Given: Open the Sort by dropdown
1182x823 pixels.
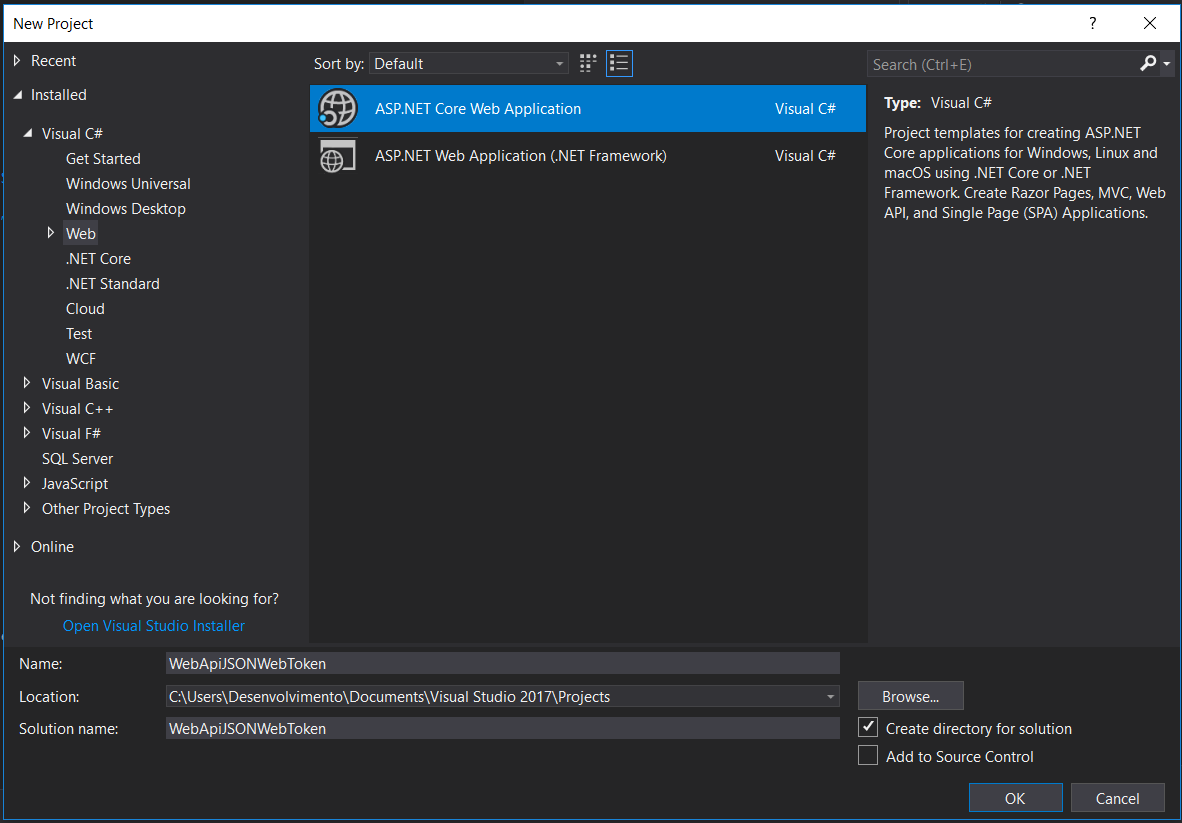Looking at the screenshot, I should pyautogui.click(x=469, y=64).
